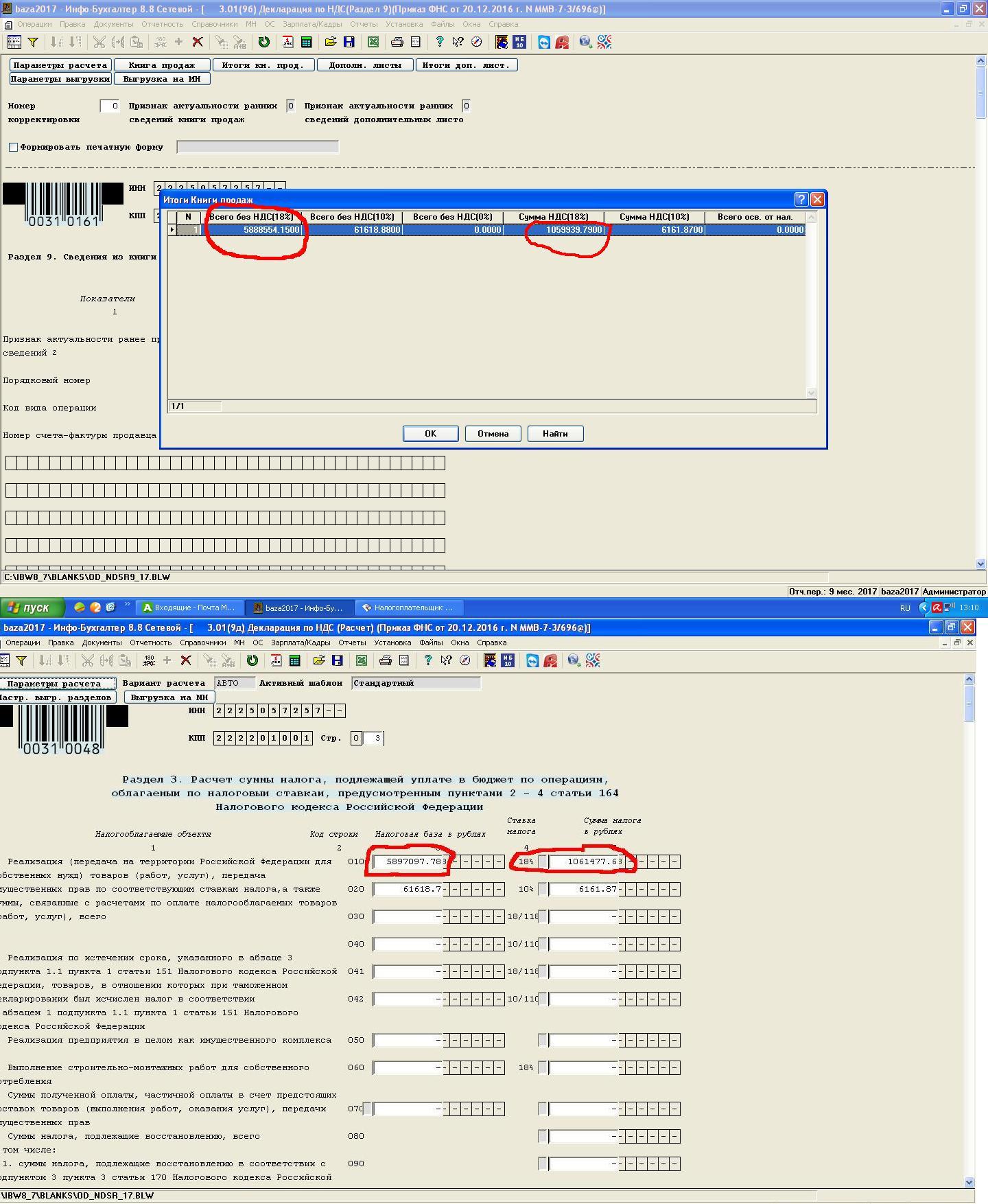Open the calendar day icon in the upper window toolbar
Image resolution: width=988 pixels, height=1204 pixels.
pyautogui.click(x=287, y=42)
